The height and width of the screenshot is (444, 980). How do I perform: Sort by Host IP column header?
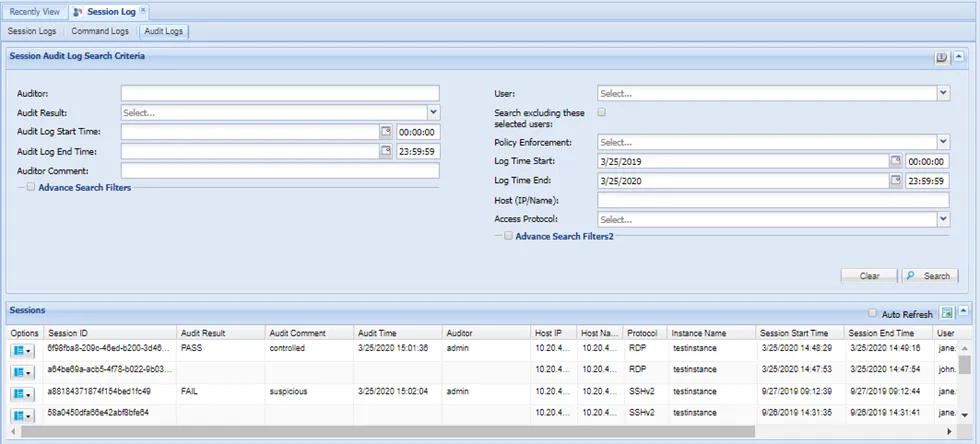tap(553, 333)
